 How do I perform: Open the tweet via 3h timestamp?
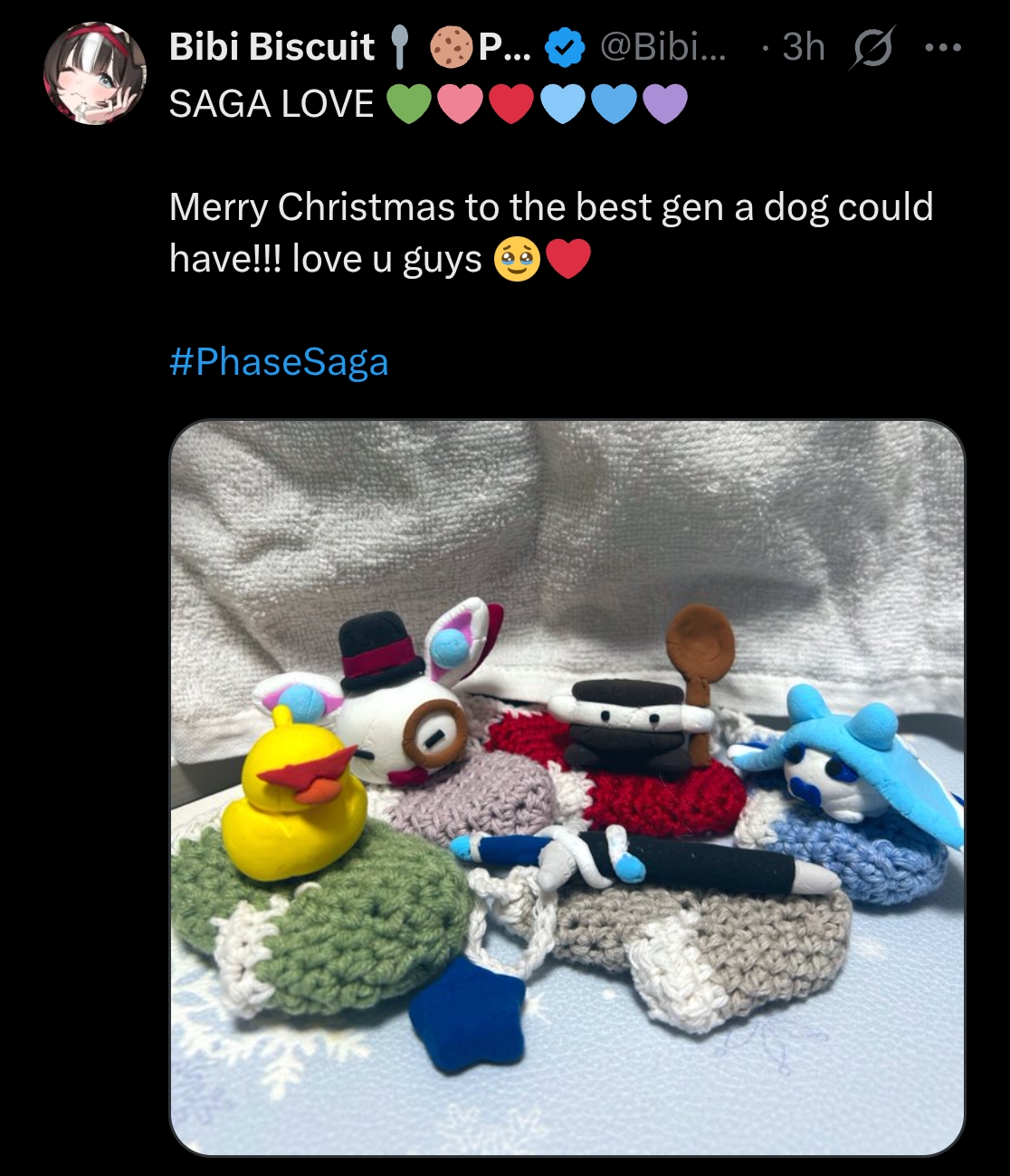[803, 47]
